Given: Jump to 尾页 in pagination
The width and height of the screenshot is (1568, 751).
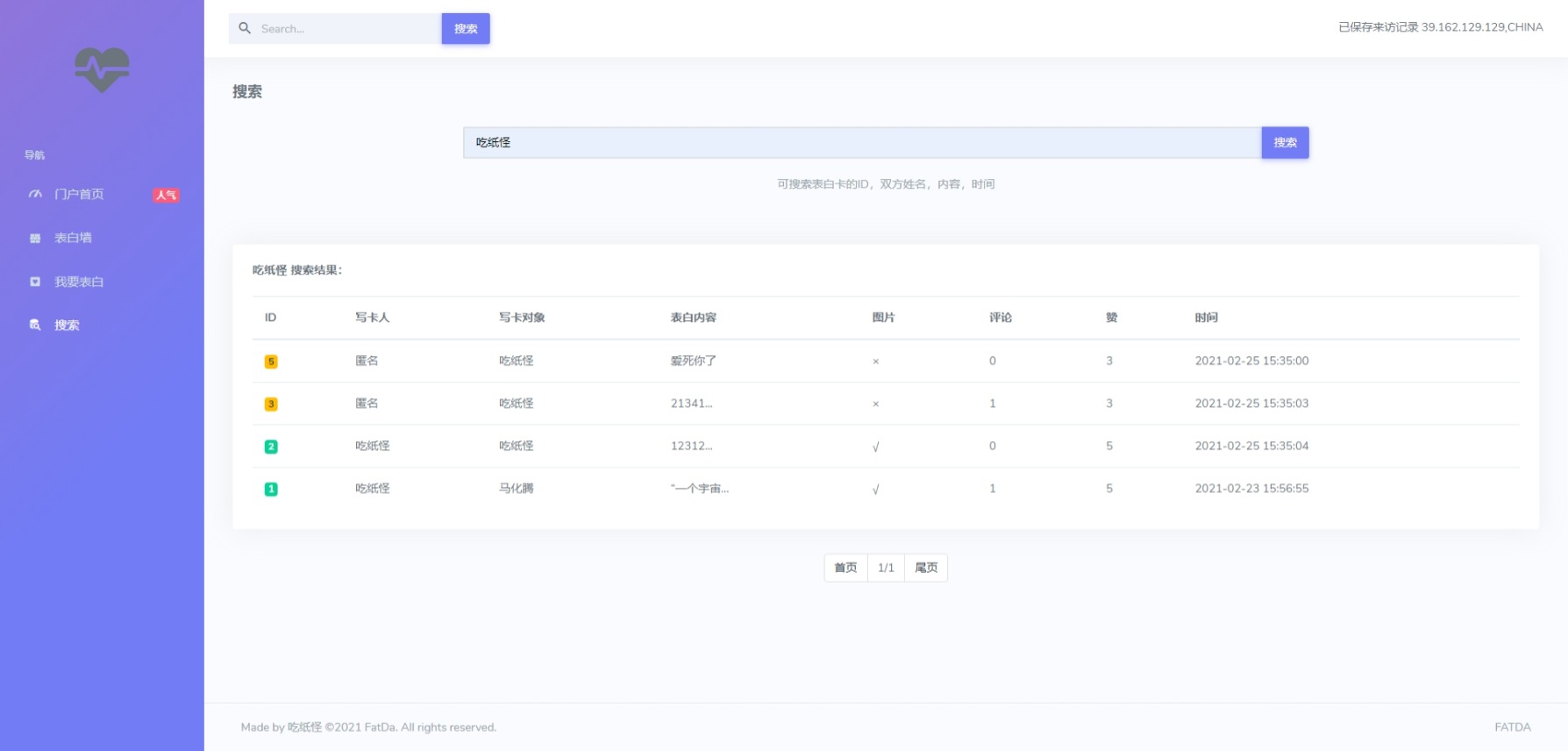Looking at the screenshot, I should click(926, 568).
